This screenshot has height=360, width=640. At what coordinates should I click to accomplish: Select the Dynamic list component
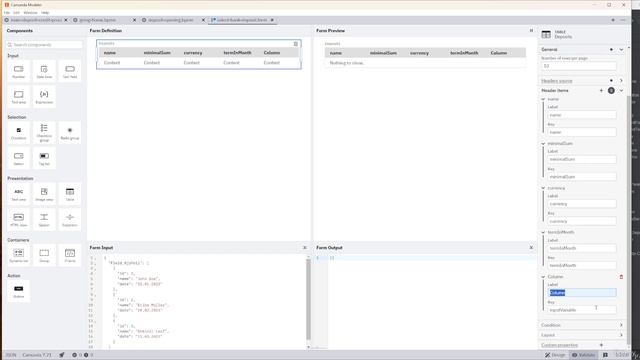(18, 256)
